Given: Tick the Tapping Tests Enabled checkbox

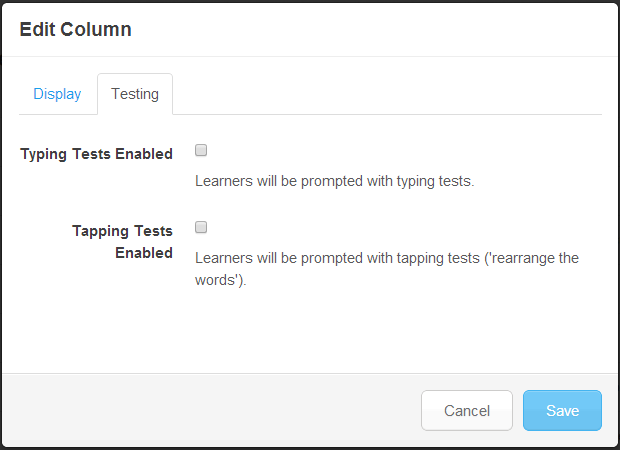Looking at the screenshot, I should pyautogui.click(x=201, y=228).
